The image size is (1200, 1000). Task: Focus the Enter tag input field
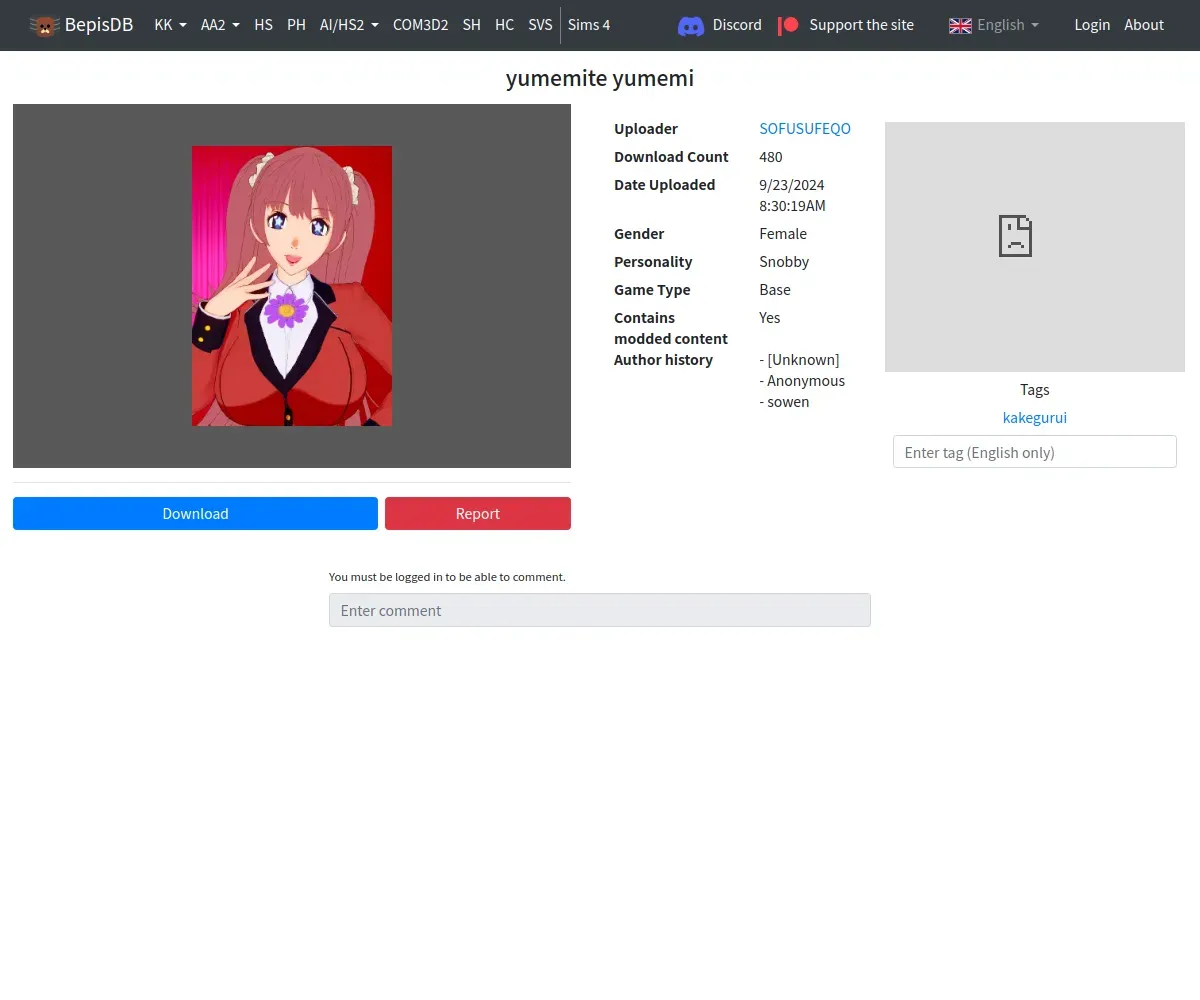click(x=1035, y=452)
